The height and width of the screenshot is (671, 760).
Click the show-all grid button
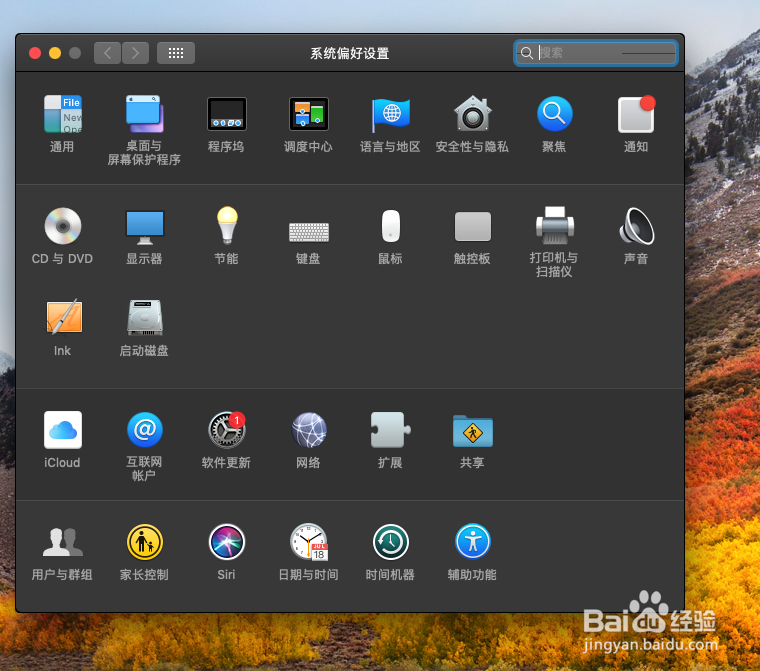tap(176, 53)
